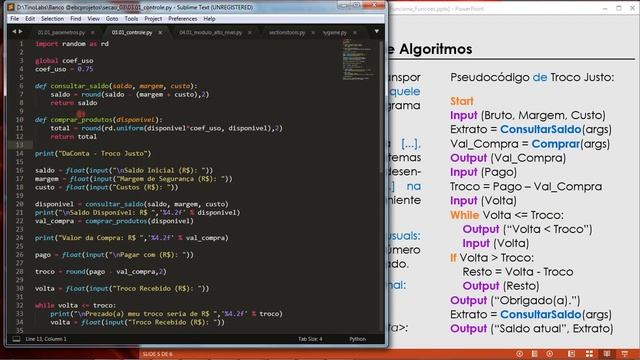Open the 'Tab Size: 4' indentation selector
This screenshot has width=640, height=360.
(310, 339)
